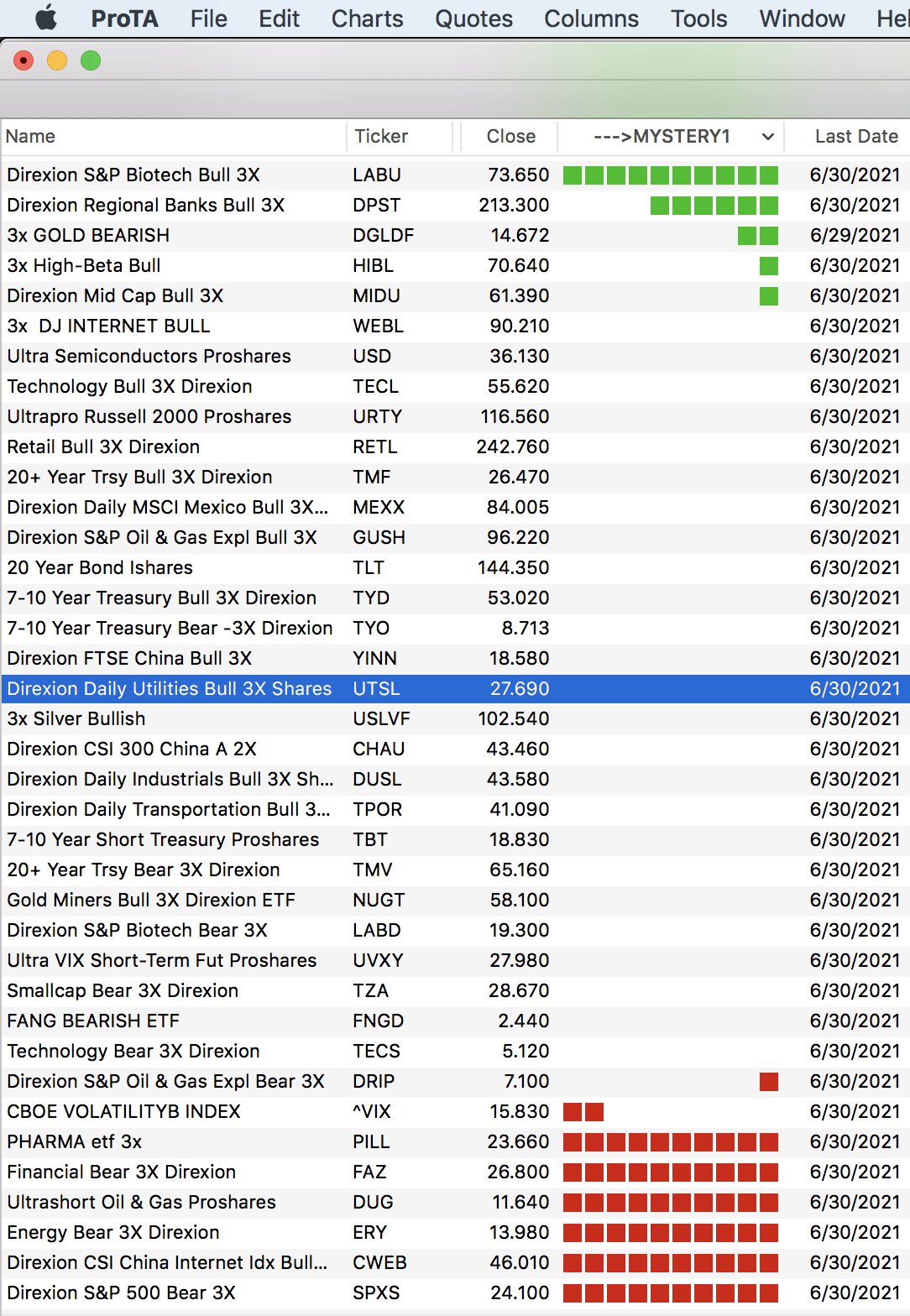
Task: Select Direxion S&P 500 Bear 3X row
Action: pos(455,1292)
